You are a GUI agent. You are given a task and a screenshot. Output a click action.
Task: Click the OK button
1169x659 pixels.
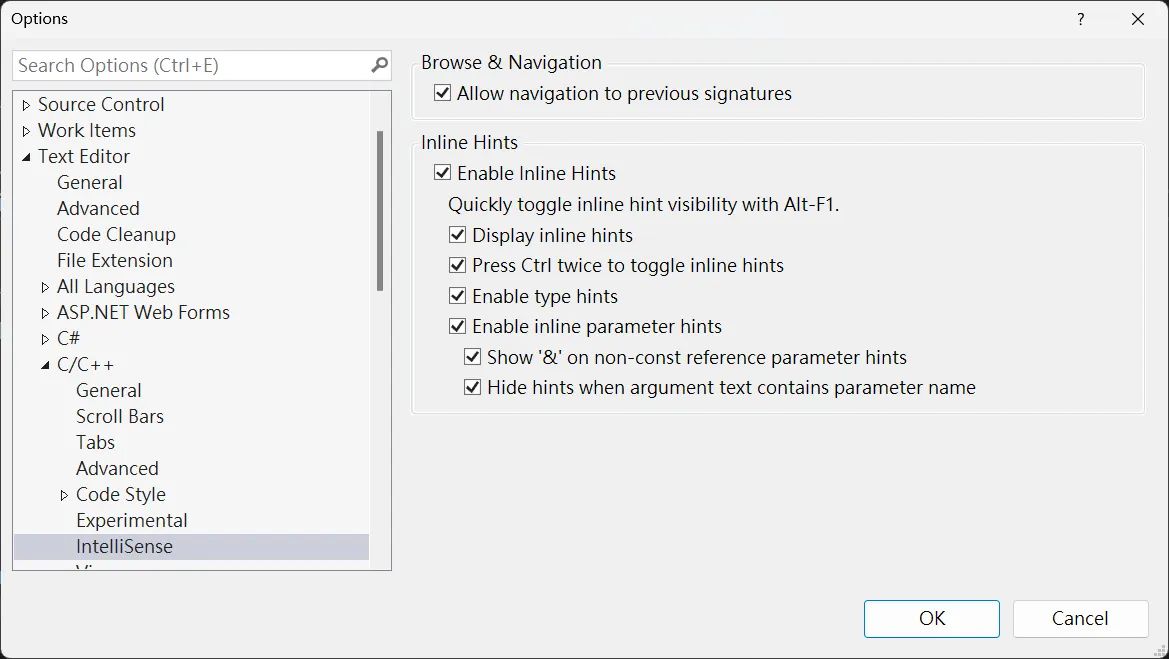931,619
